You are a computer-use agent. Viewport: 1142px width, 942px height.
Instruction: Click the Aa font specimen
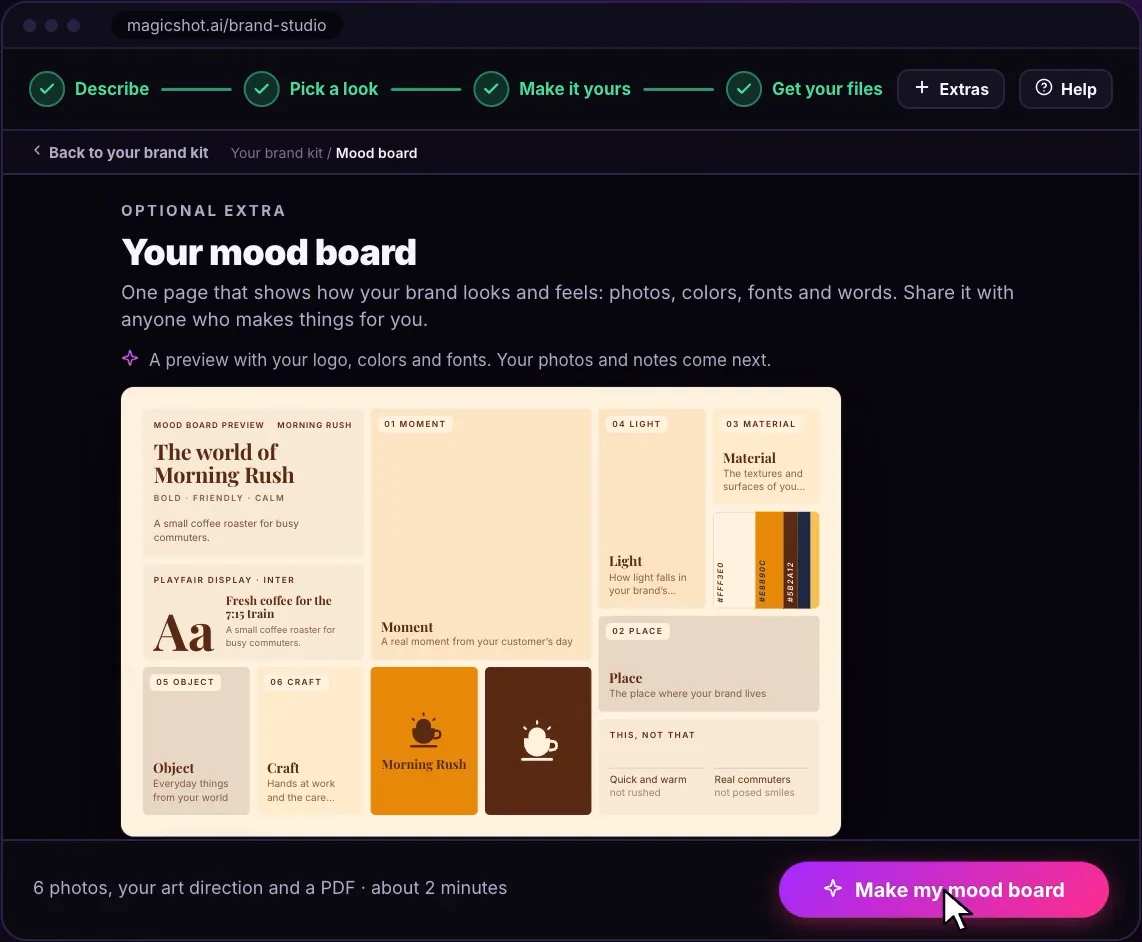[184, 632]
